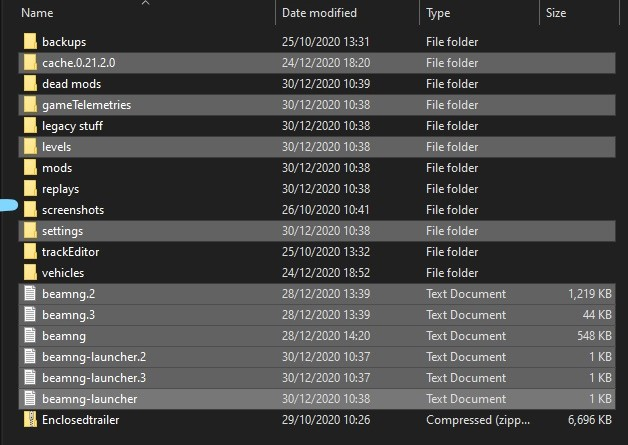
Task: Click the beamng.2 text document icon
Action: 30,294
